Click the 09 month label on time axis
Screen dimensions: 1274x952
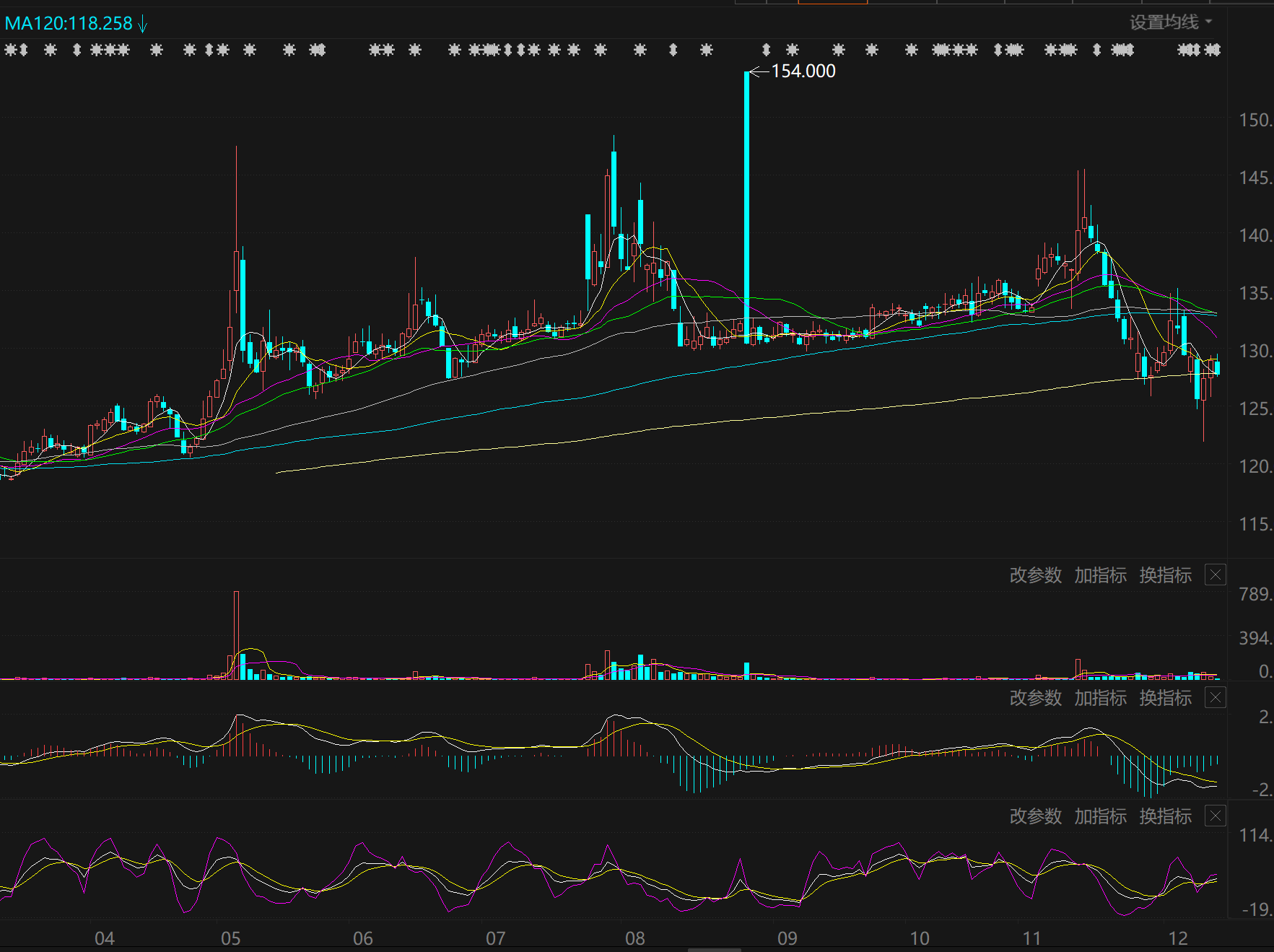787,938
